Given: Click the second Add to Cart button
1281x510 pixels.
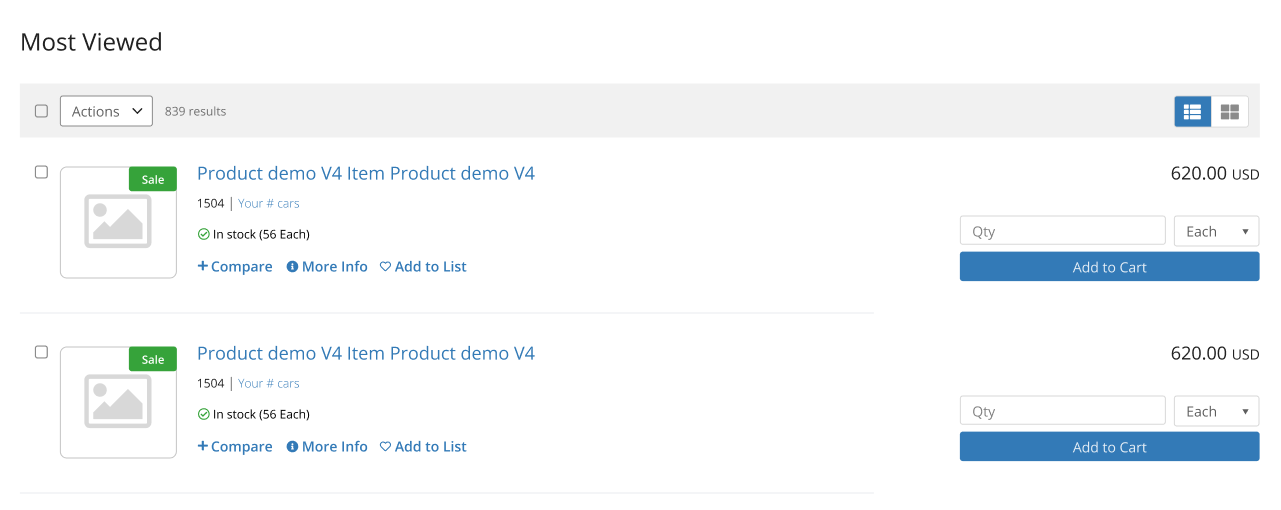Looking at the screenshot, I should (x=1109, y=447).
